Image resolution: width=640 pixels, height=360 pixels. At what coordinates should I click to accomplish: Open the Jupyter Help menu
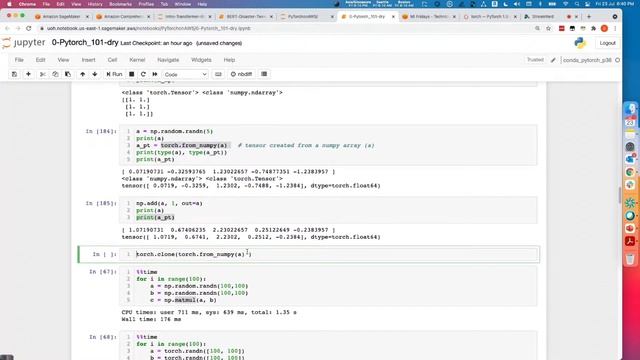coord(229,60)
